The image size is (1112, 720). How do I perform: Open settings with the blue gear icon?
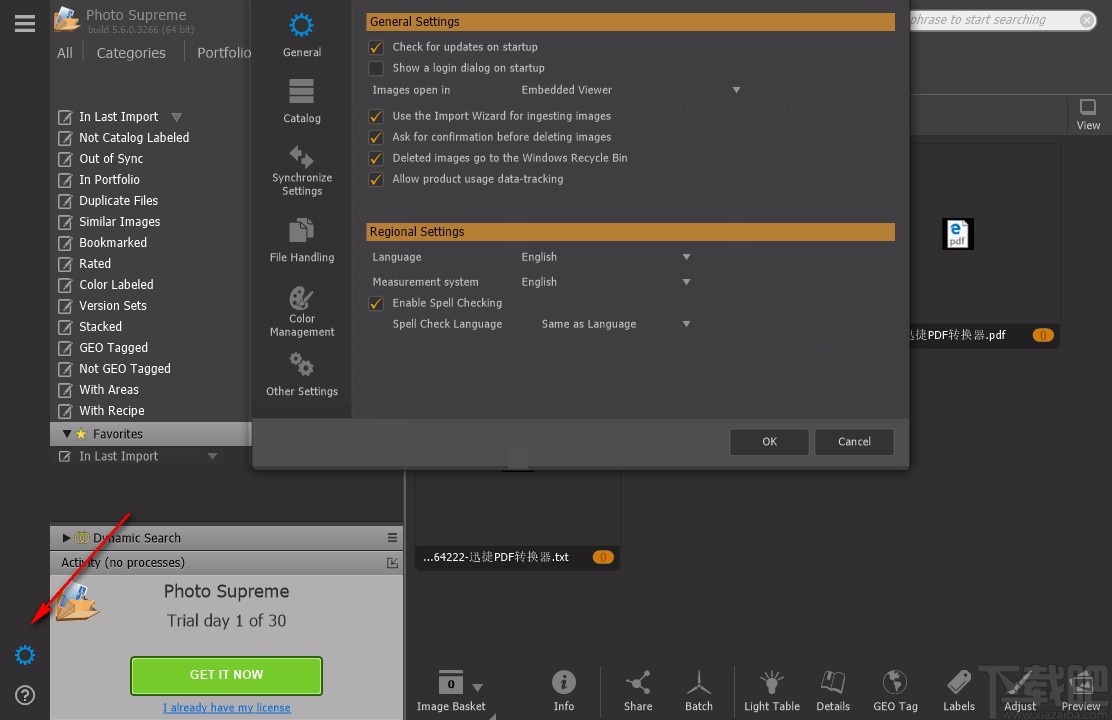click(x=25, y=655)
